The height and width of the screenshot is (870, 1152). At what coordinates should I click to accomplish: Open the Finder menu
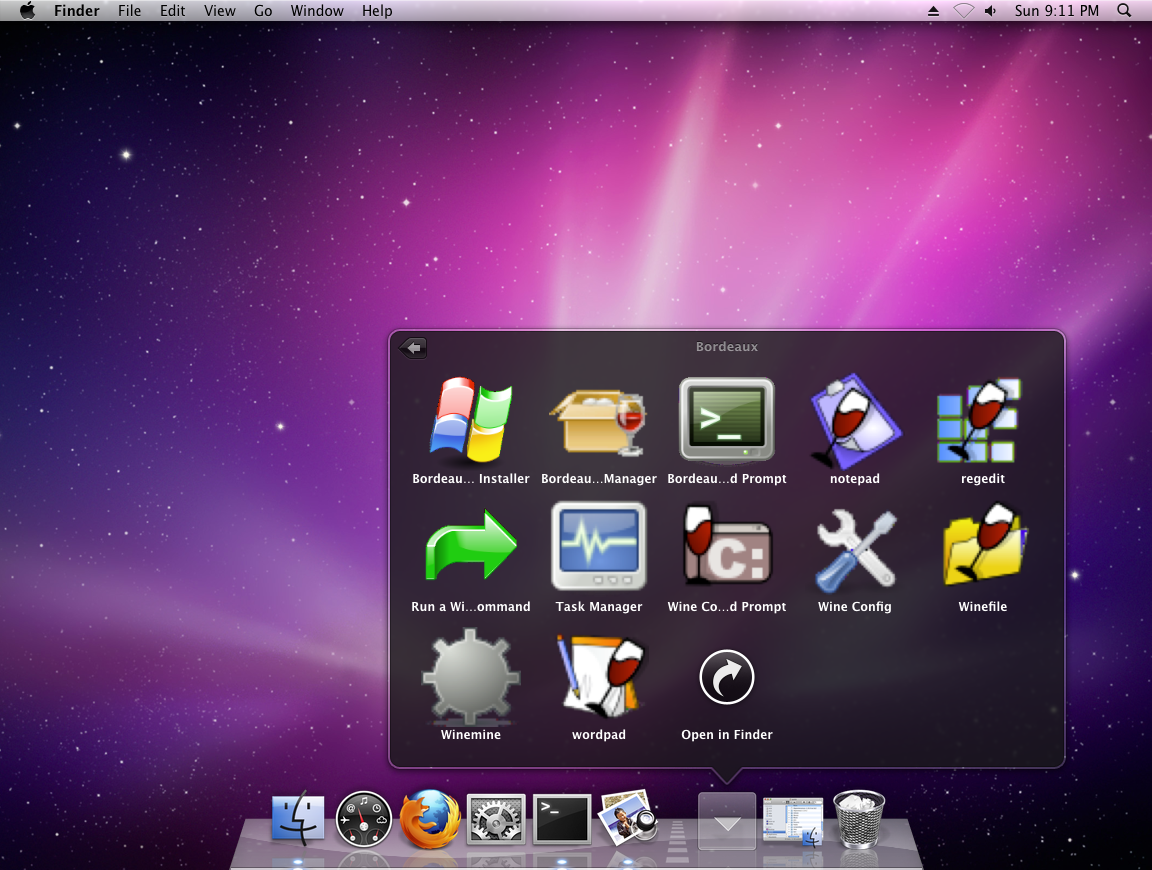point(76,10)
